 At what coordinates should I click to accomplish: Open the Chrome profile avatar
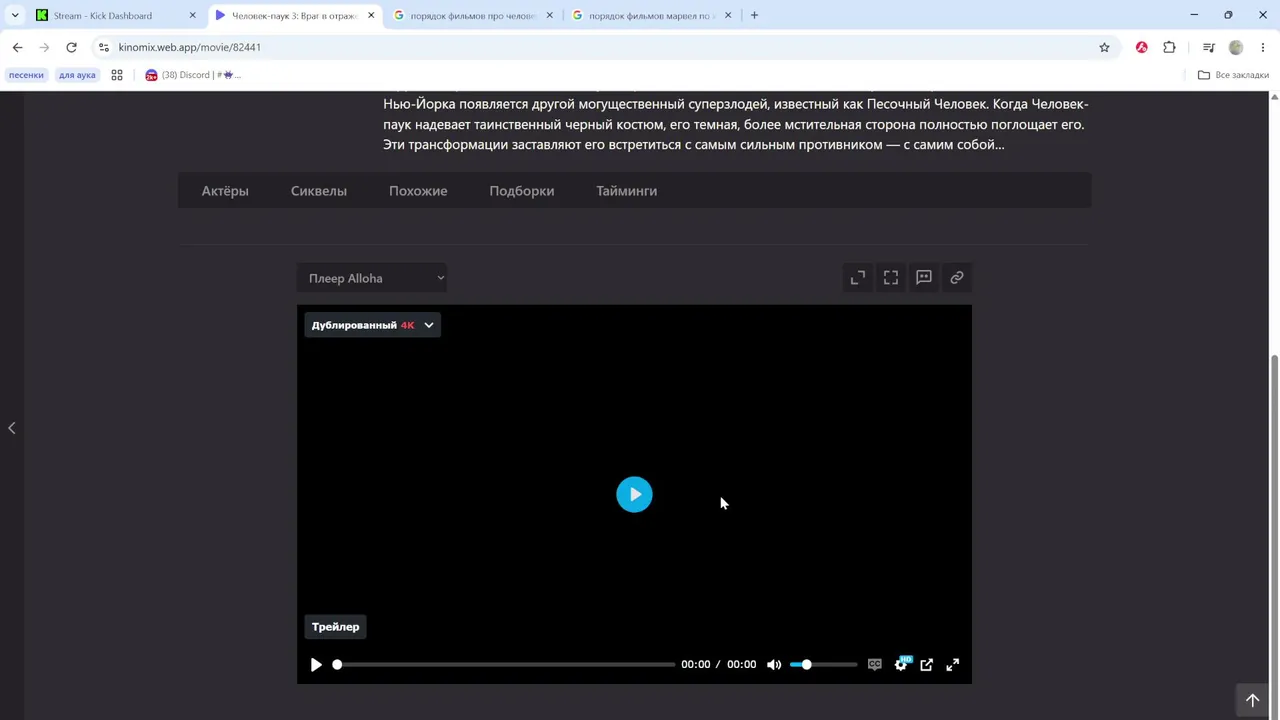1236,47
